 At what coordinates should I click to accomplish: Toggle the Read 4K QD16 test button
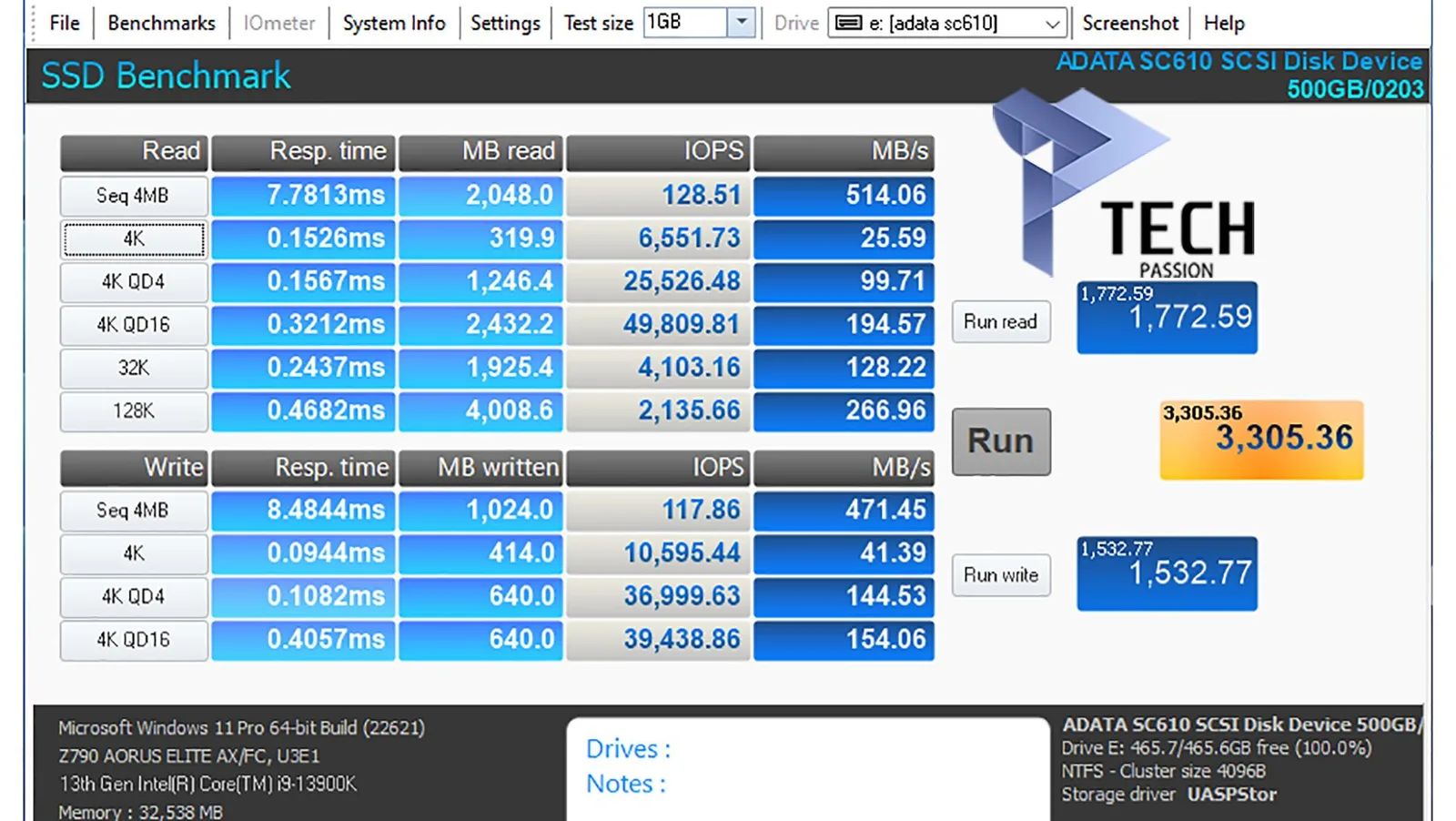point(134,325)
